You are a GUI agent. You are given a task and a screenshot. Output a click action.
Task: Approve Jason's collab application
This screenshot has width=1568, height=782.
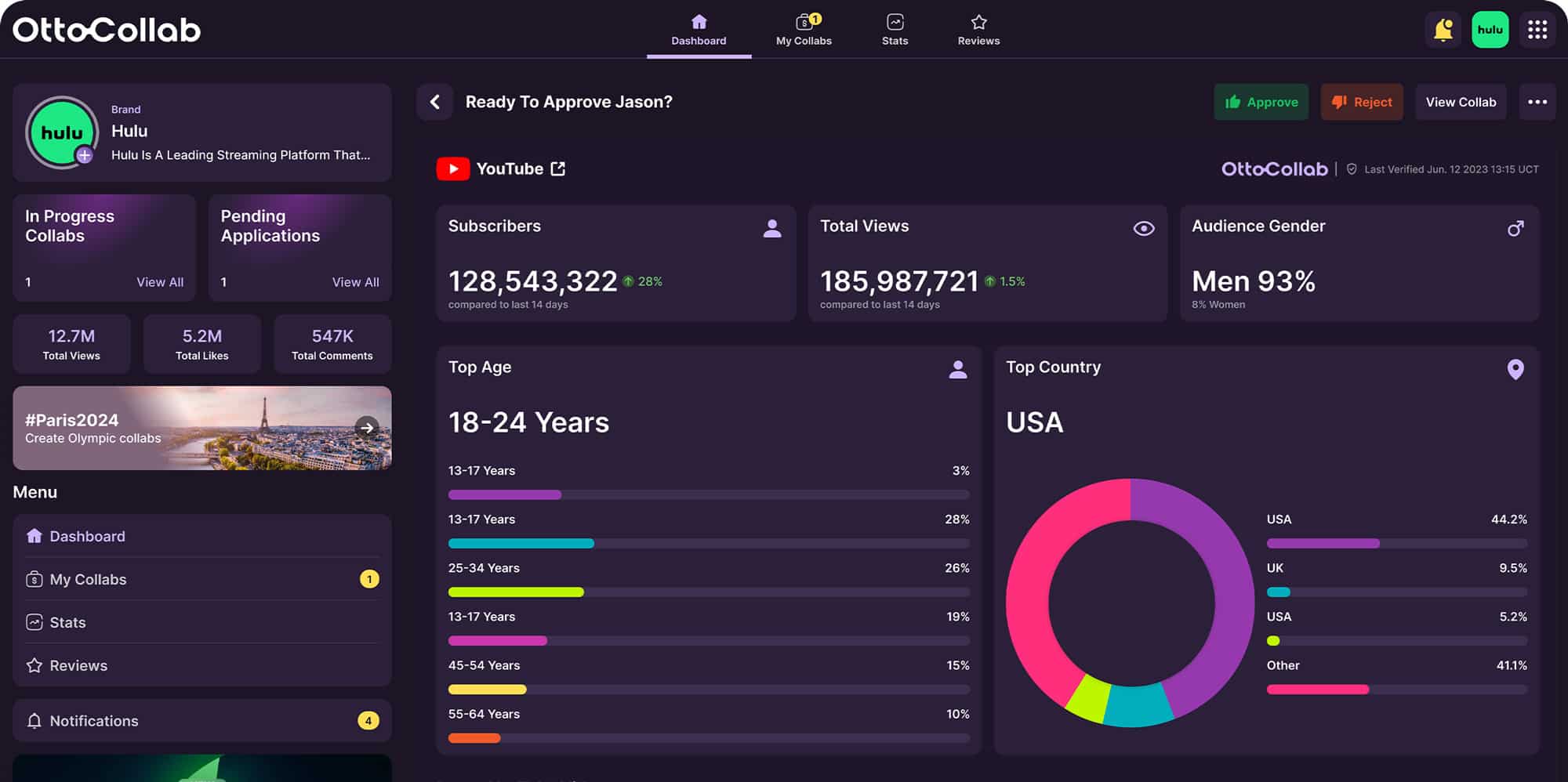1261,102
